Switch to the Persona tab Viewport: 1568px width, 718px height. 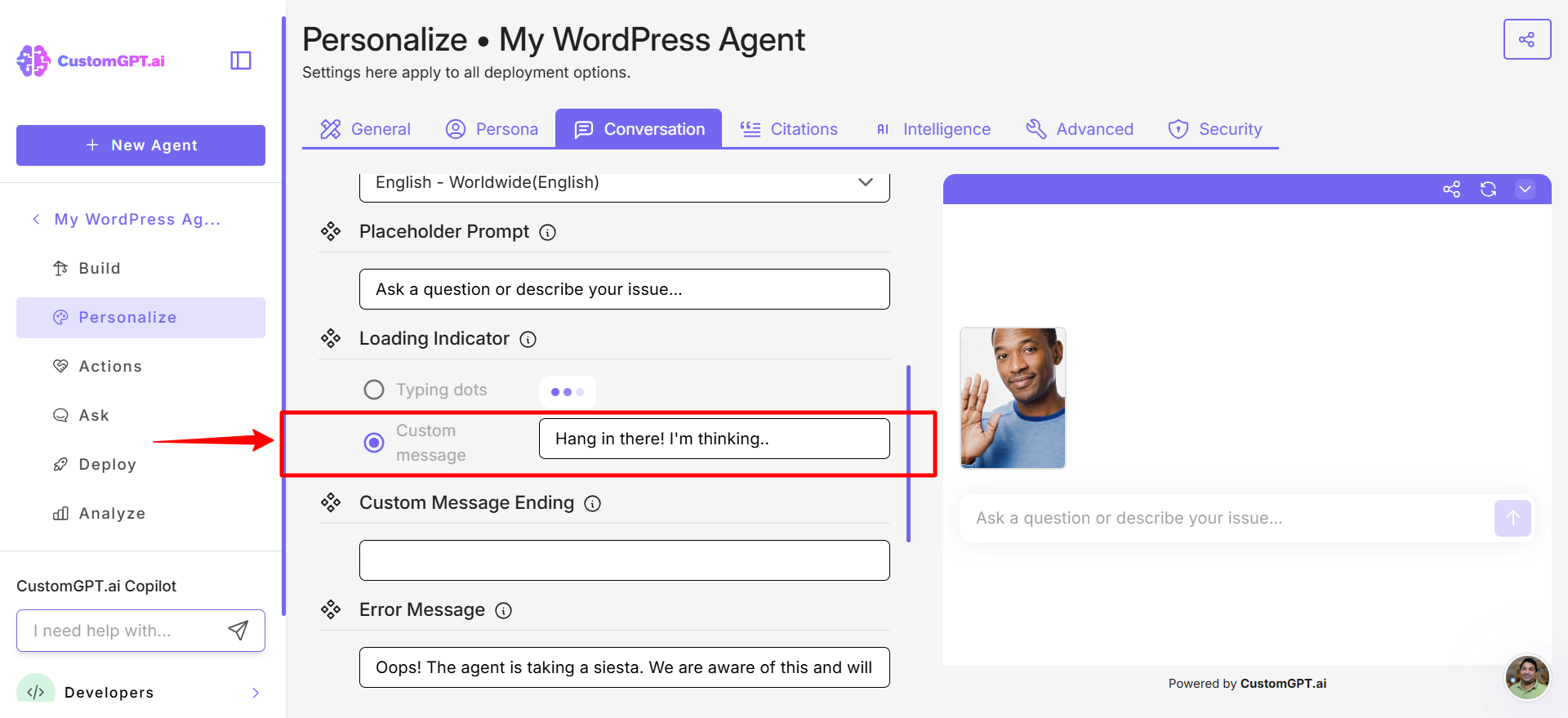click(x=492, y=129)
